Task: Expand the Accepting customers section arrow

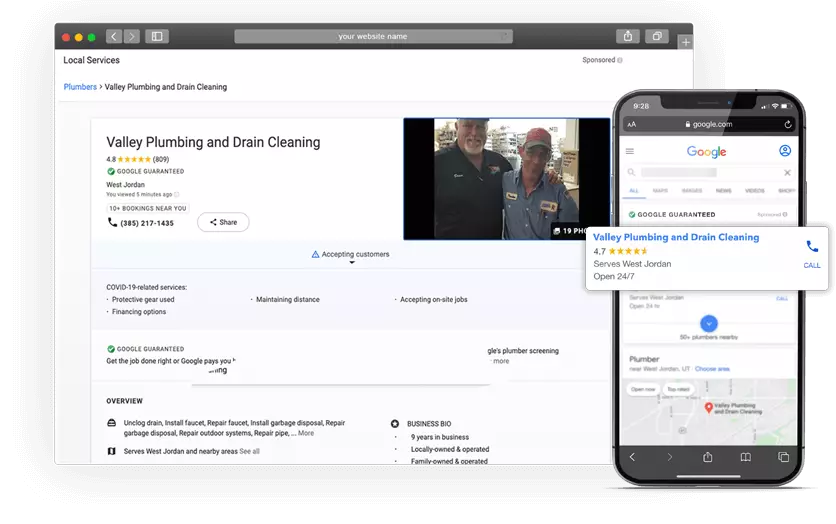Action: click(351, 263)
